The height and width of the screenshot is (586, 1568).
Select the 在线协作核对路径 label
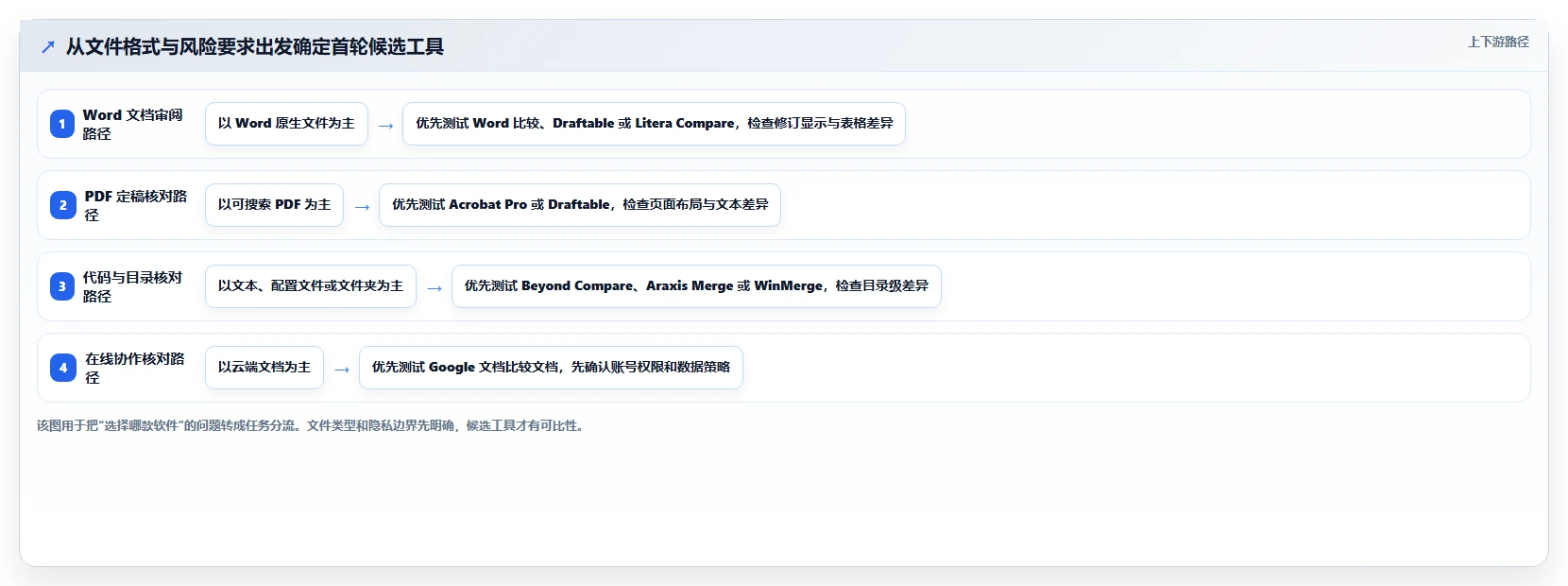(x=136, y=368)
